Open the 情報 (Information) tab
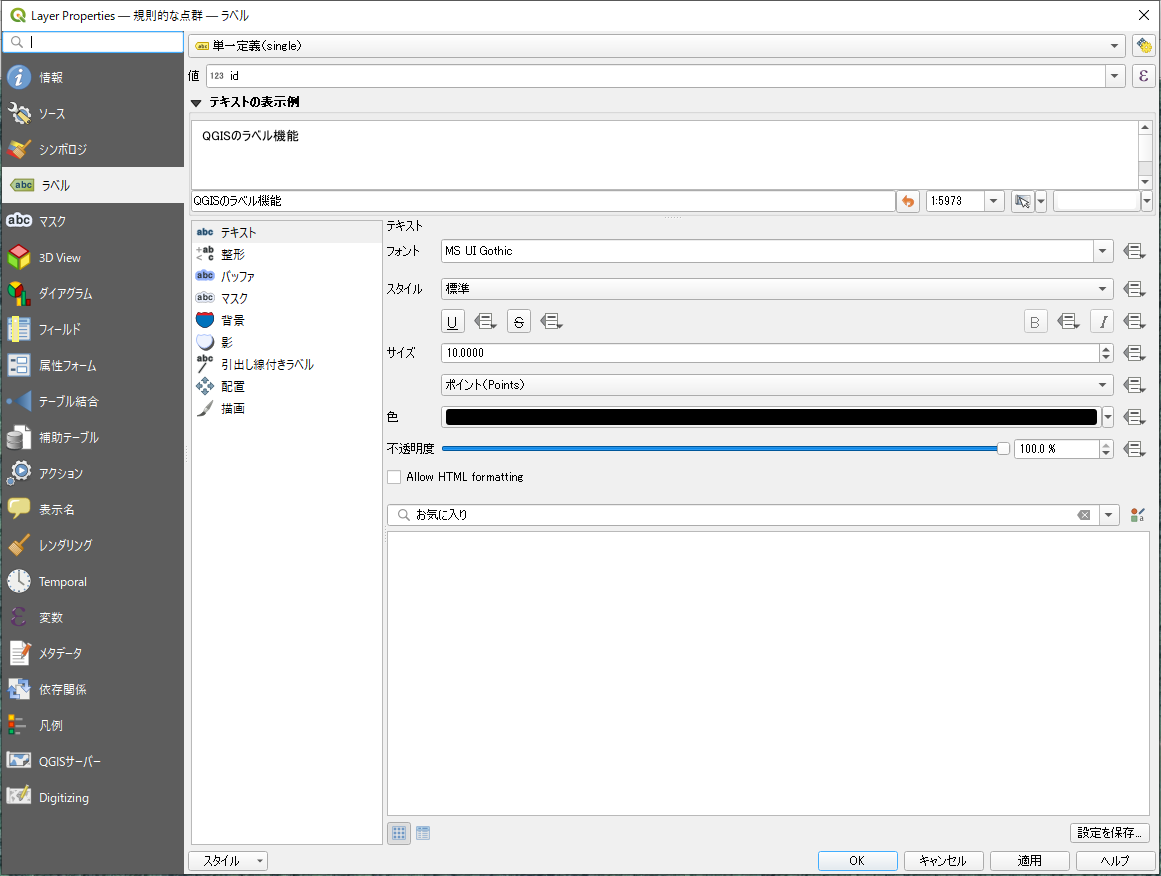Screen dimensions: 1161x876 coord(93,77)
